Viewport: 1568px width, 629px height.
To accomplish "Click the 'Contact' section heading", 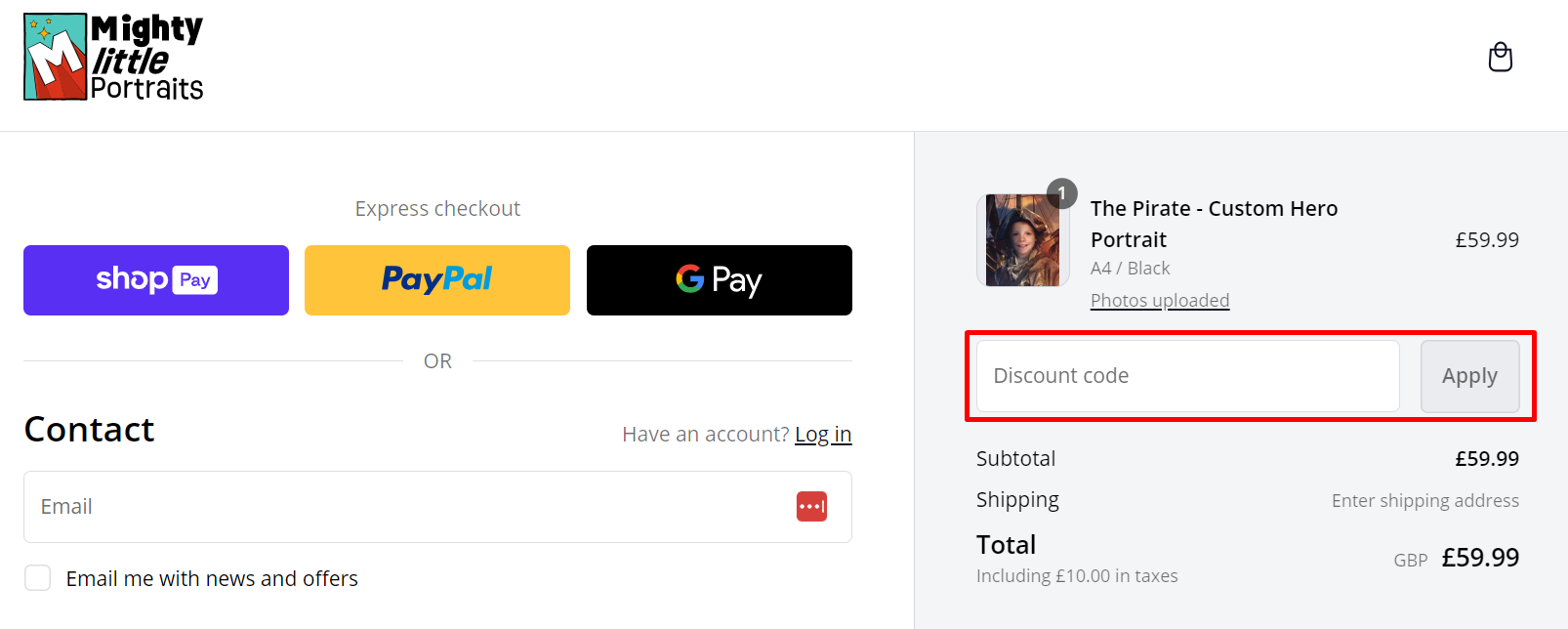I will [90, 430].
